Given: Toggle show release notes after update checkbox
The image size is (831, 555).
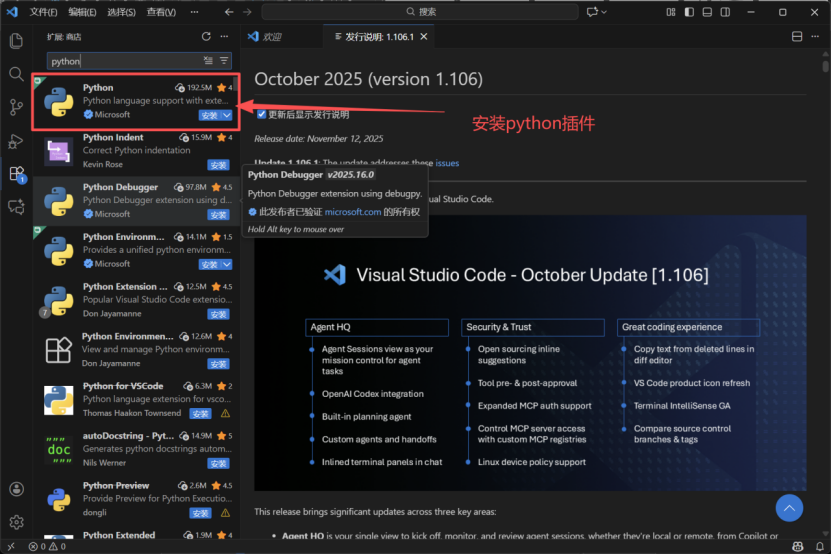Looking at the screenshot, I should pos(261,114).
